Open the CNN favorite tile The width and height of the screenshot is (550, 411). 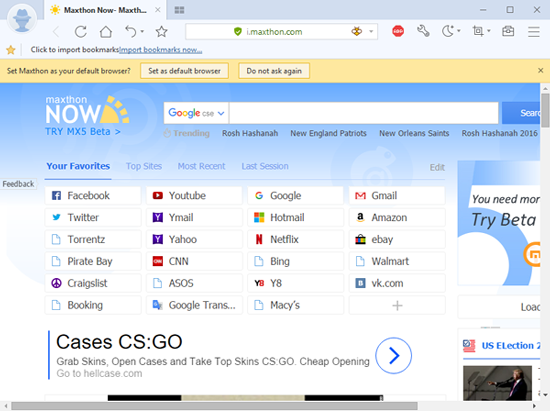[194, 261]
